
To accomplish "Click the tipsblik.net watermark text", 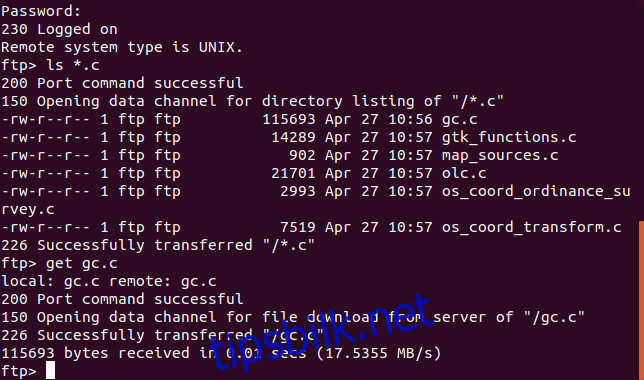I will [x=322, y=333].
